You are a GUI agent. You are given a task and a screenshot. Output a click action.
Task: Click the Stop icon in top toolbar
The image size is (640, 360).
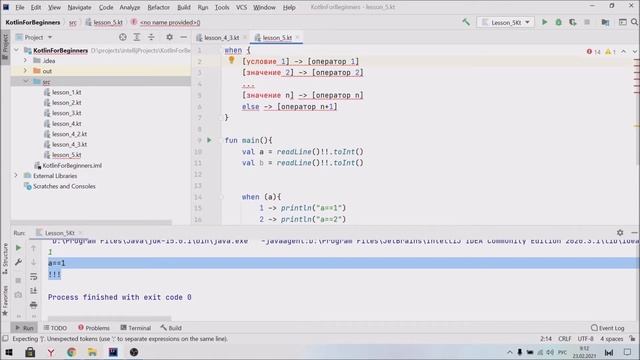tap(587, 22)
